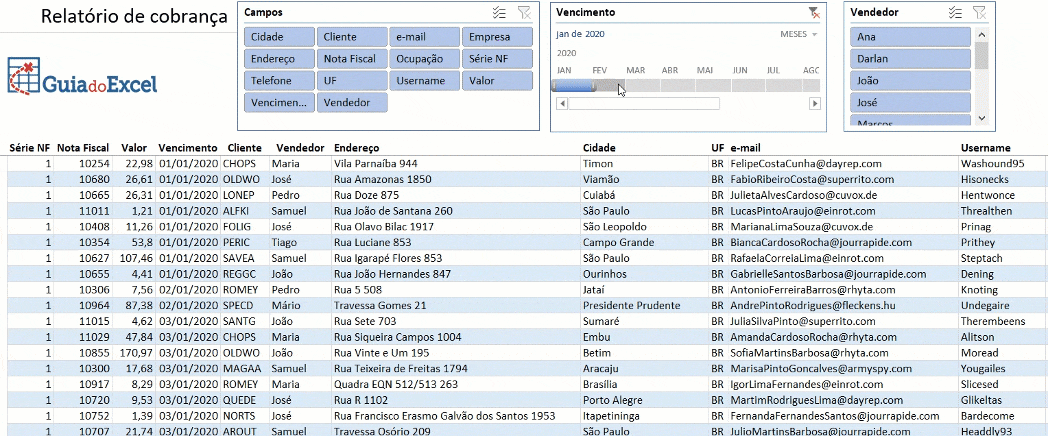Viewport: 1048px width, 436px height.
Task: Select cell with Nota Fiscal 10254
Action: [83, 163]
